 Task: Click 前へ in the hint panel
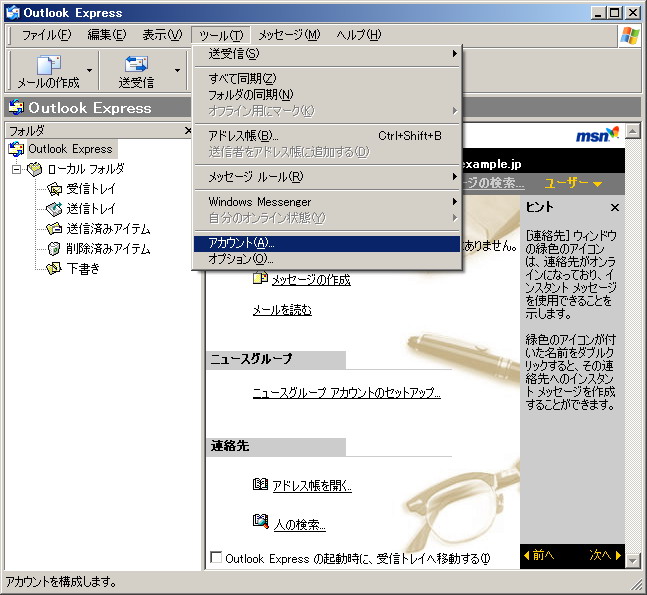click(538, 555)
